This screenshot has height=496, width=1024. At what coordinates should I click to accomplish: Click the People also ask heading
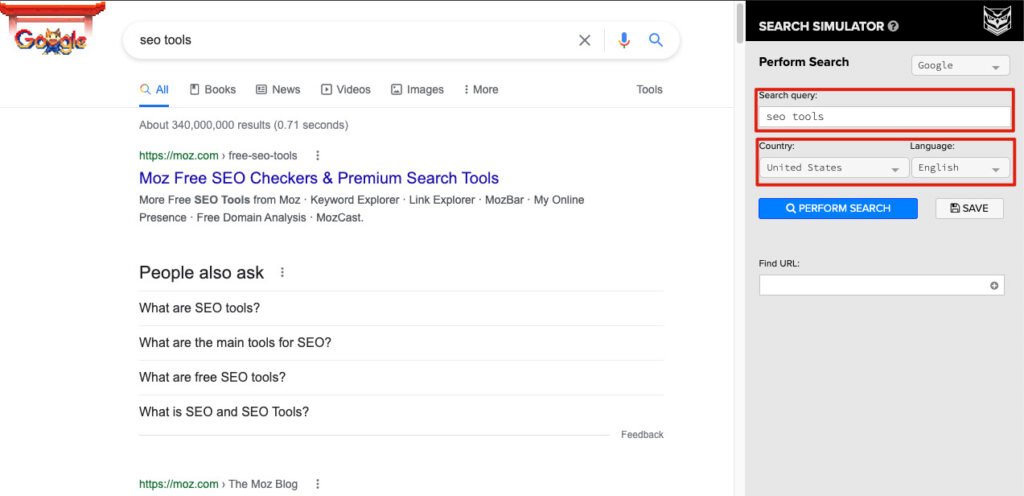point(201,272)
